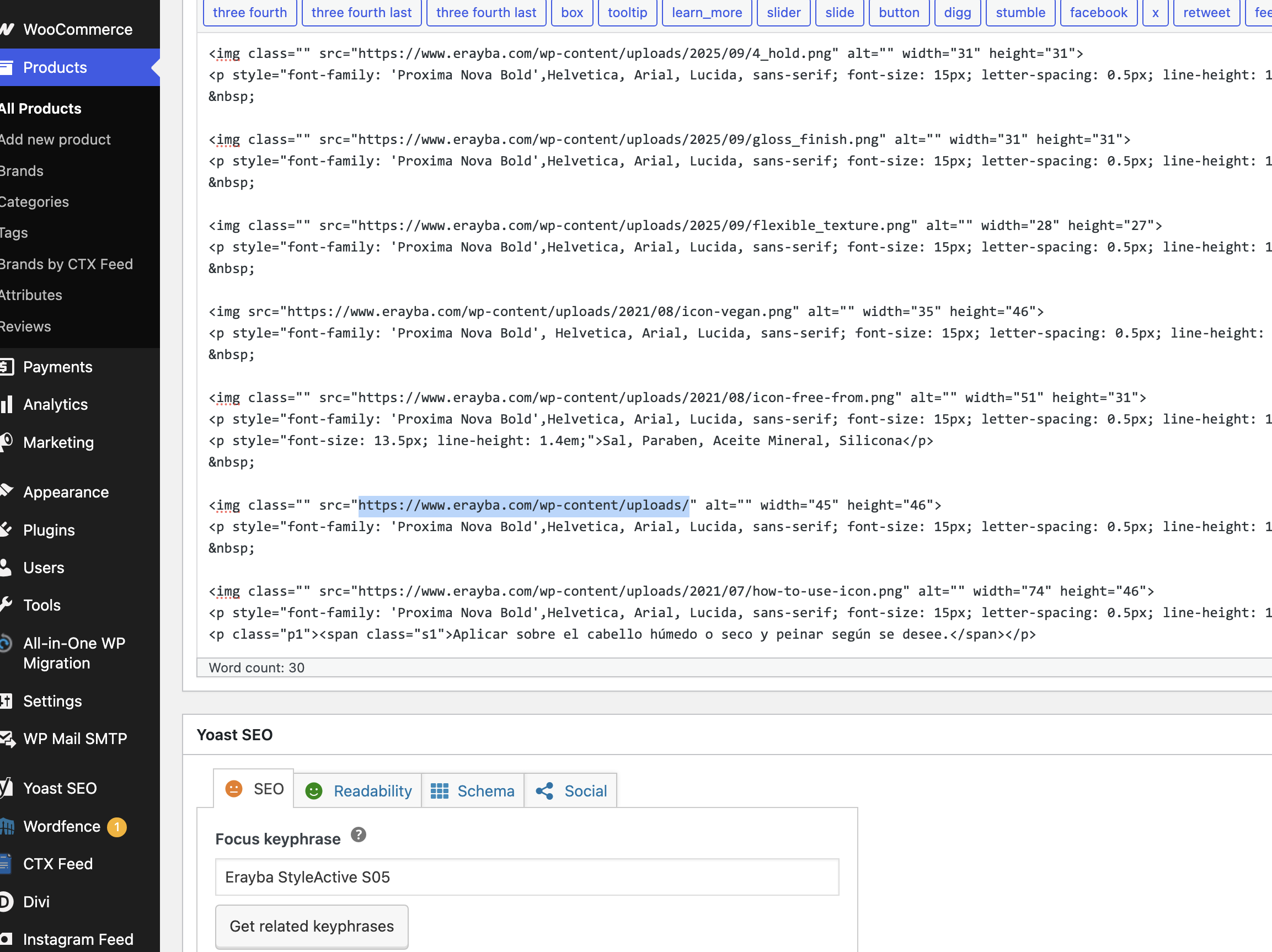Image resolution: width=1272 pixels, height=952 pixels.
Task: Switch to the Readability tab
Action: click(357, 791)
